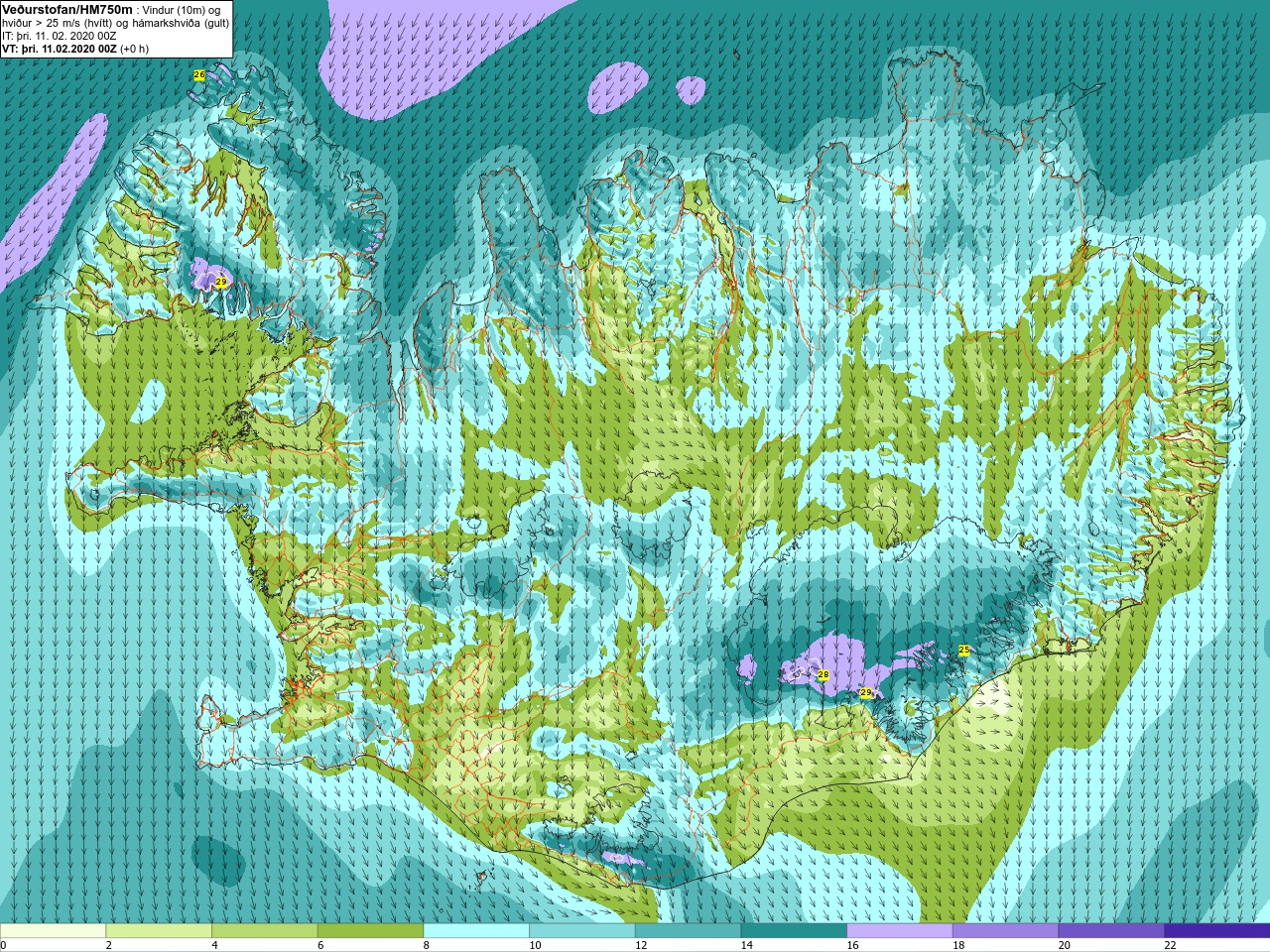Image resolution: width=1270 pixels, height=952 pixels.
Task: Pick the above-22 m/s indigo legend swatch
Action: tap(1217, 931)
